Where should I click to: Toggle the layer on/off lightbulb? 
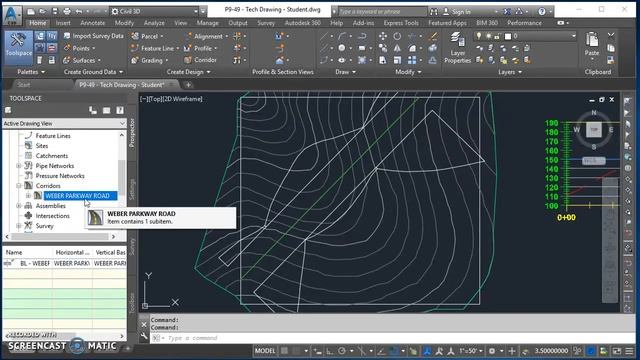479,36
